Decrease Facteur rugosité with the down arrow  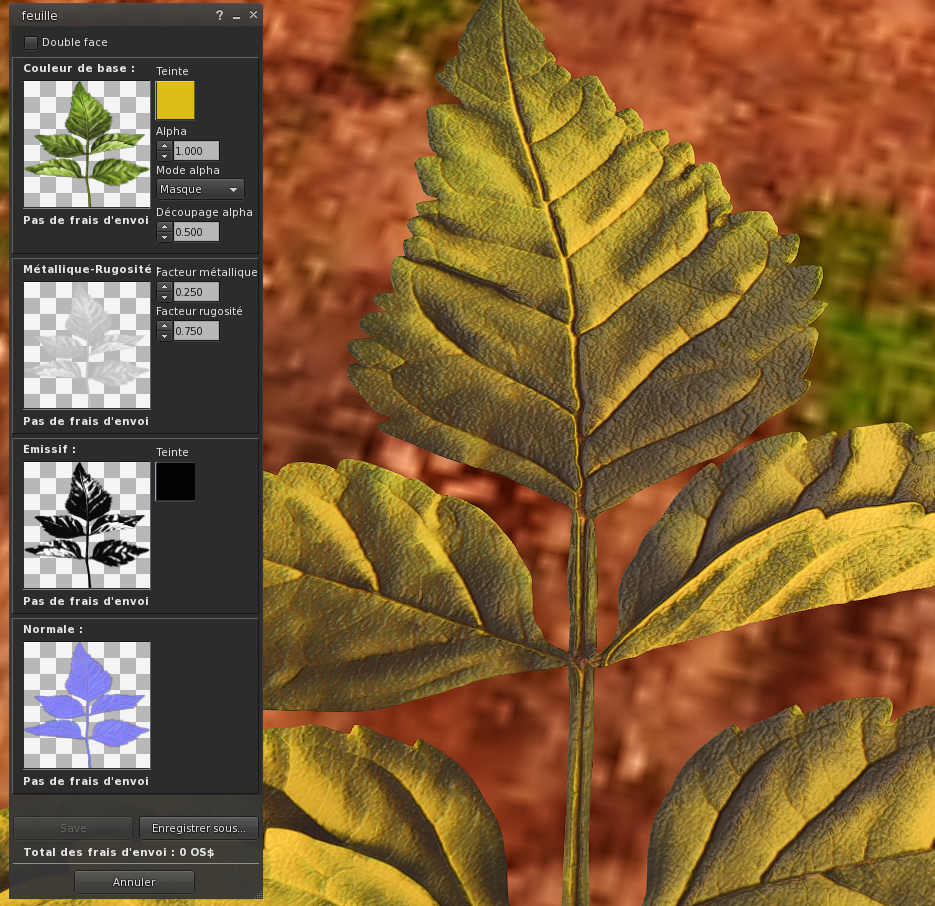164,336
